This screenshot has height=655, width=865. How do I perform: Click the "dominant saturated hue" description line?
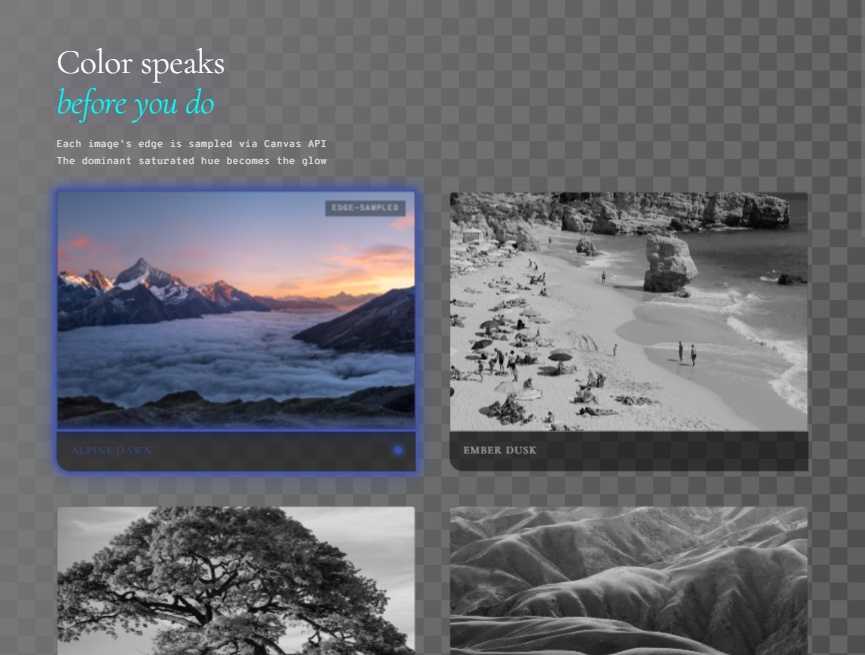coord(191,161)
